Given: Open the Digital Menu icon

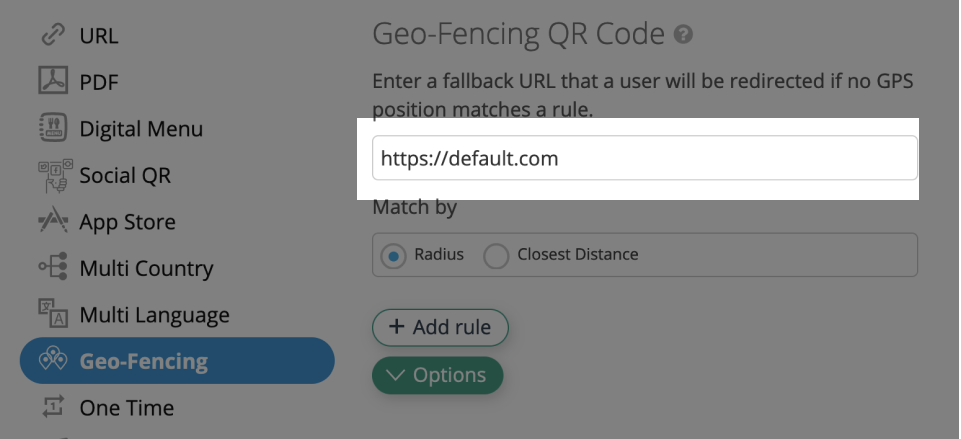Looking at the screenshot, I should 53,128.
